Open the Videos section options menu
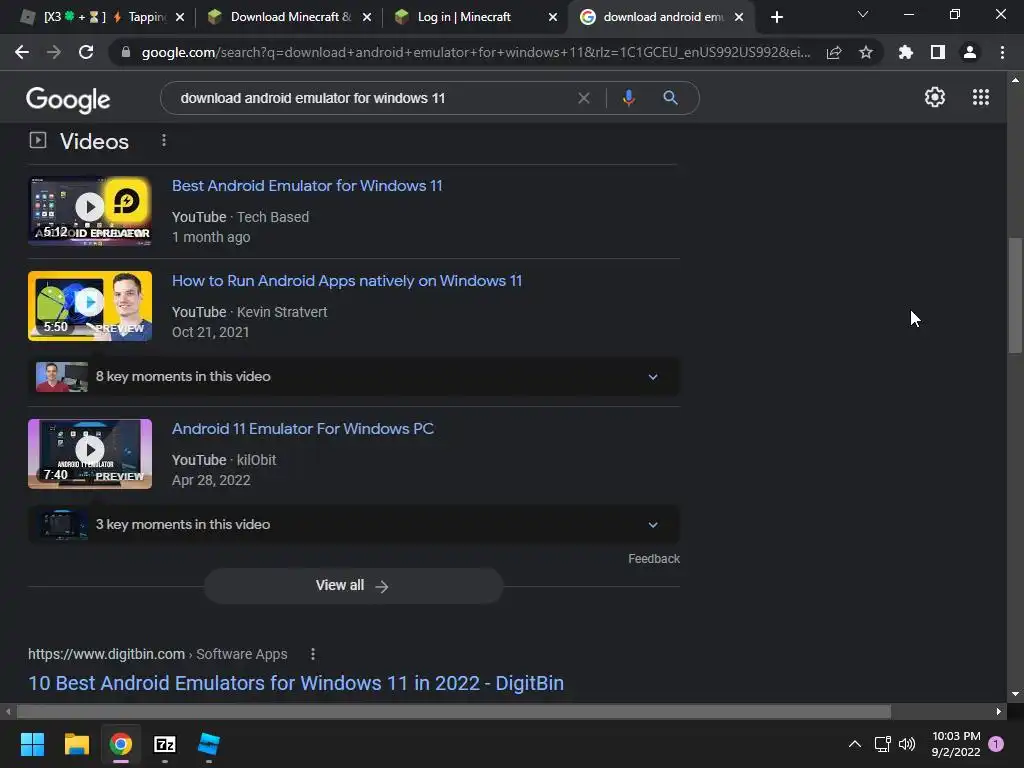 pyautogui.click(x=164, y=140)
